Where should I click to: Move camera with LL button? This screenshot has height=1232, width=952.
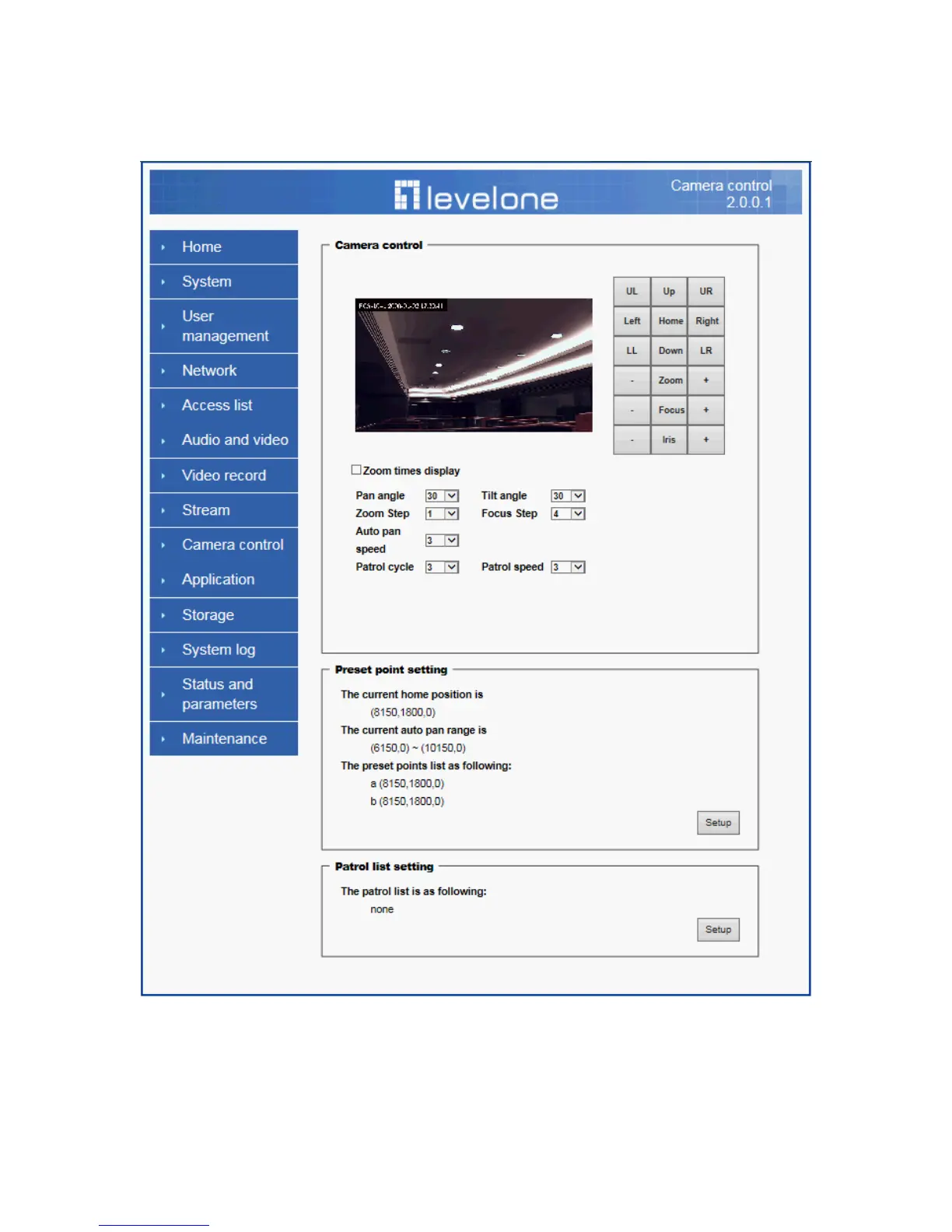[632, 351]
